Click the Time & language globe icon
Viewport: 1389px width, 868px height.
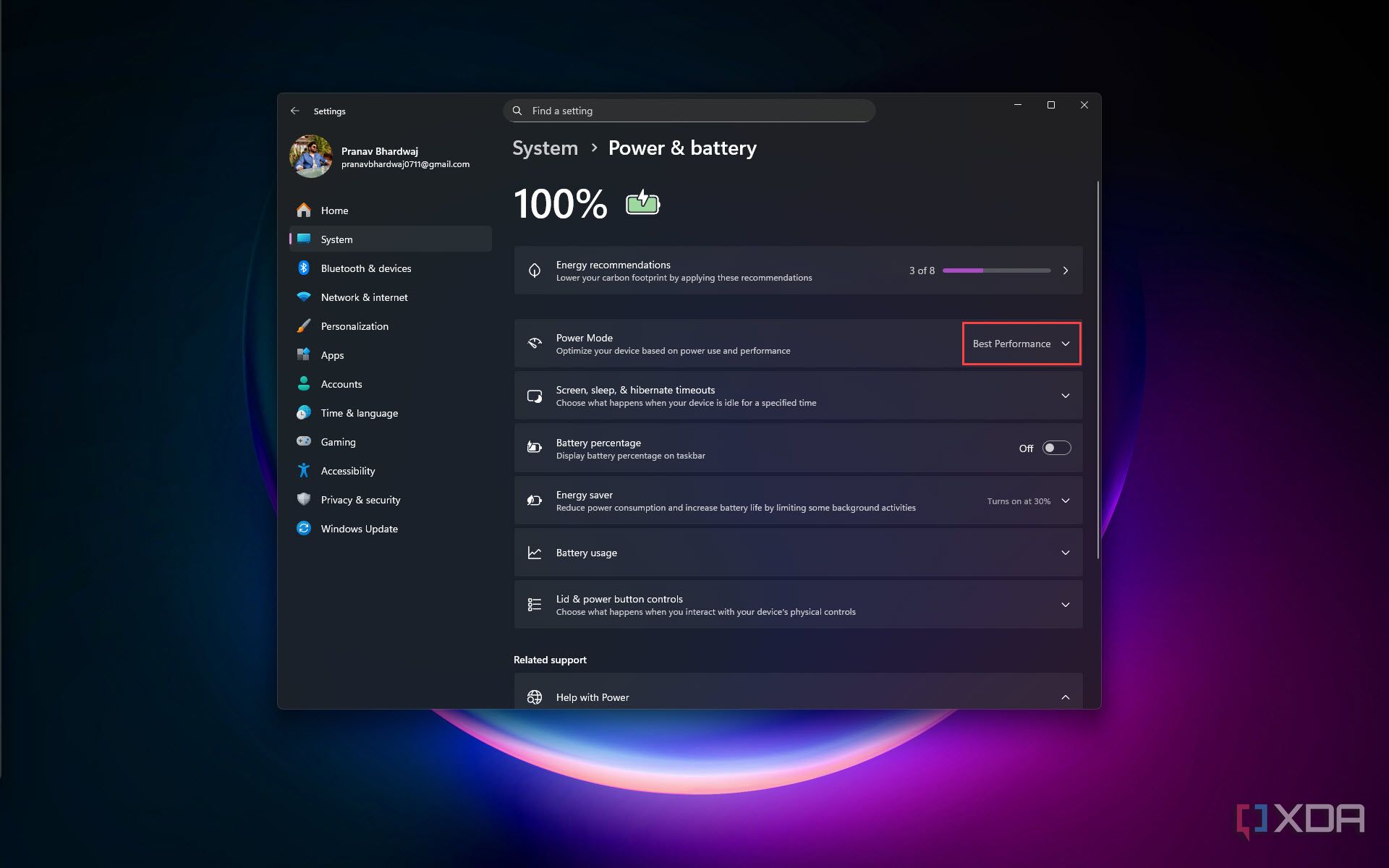click(304, 412)
